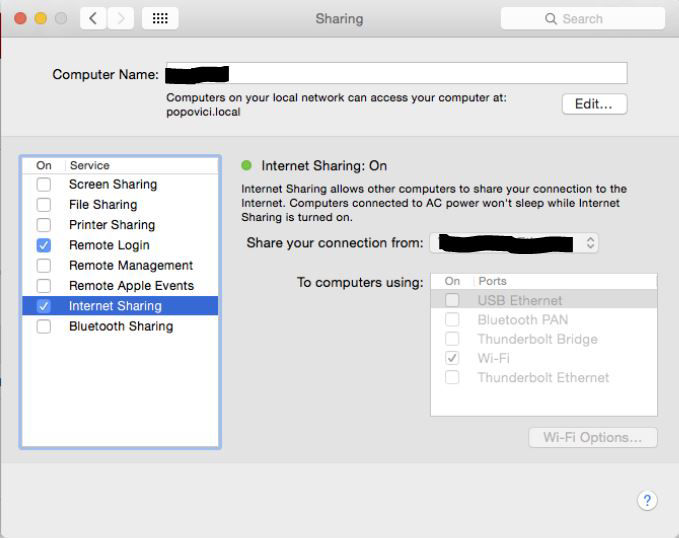Toggle the Thunderbolt Ethernet port checkbox
This screenshot has width=679, height=539.
[452, 377]
